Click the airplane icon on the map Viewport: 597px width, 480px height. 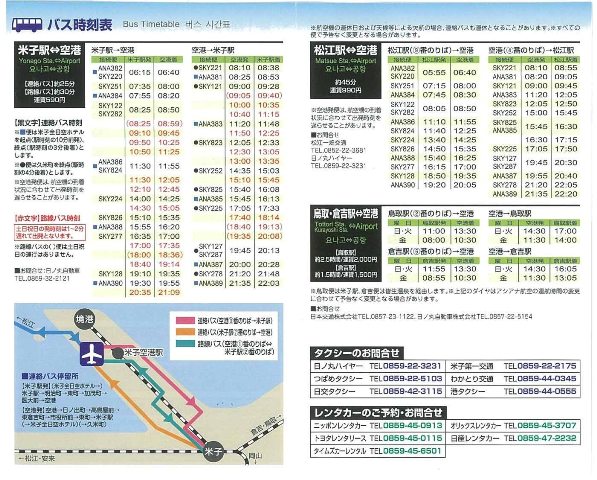pyautogui.click(x=92, y=354)
